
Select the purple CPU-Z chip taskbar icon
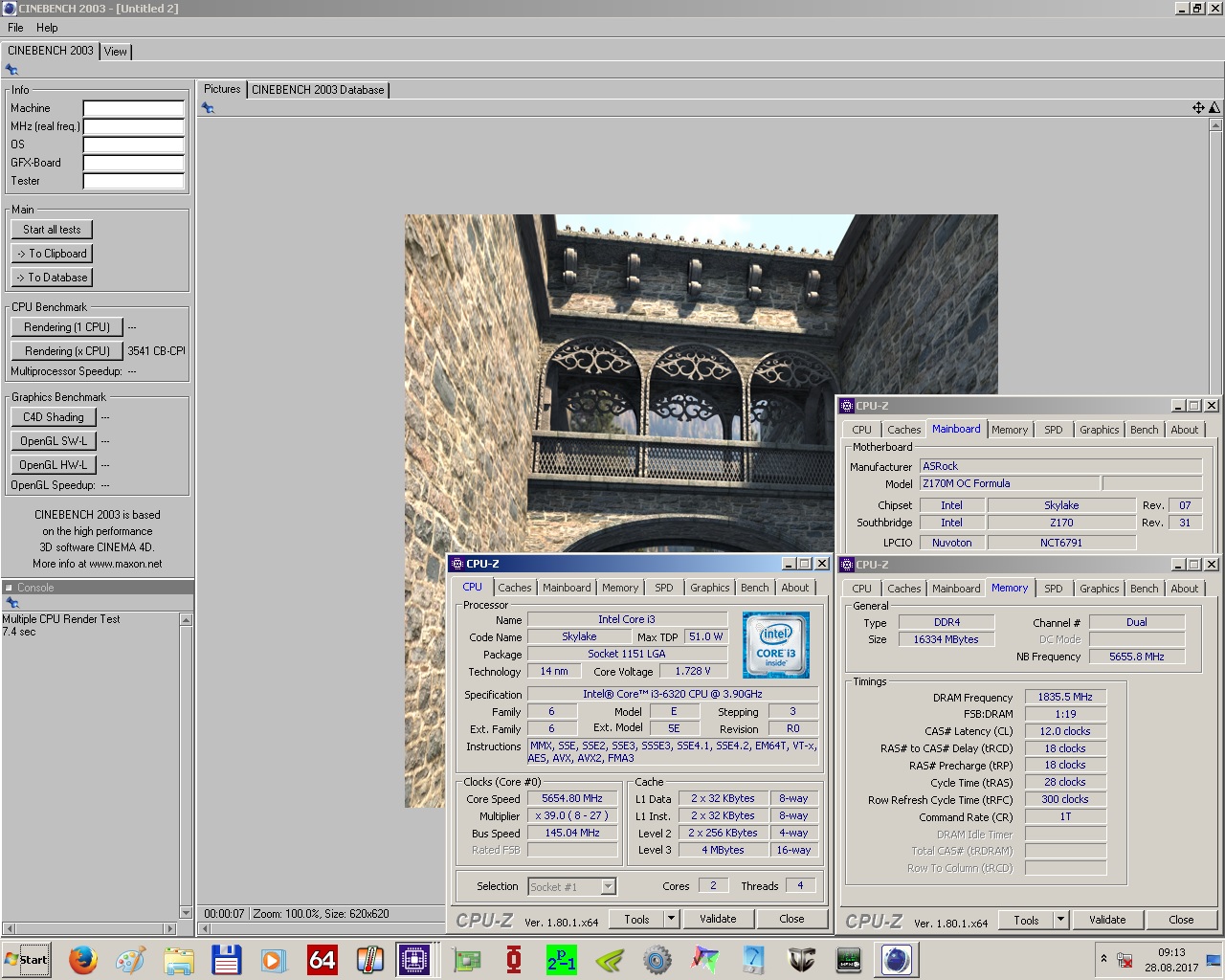(414, 959)
